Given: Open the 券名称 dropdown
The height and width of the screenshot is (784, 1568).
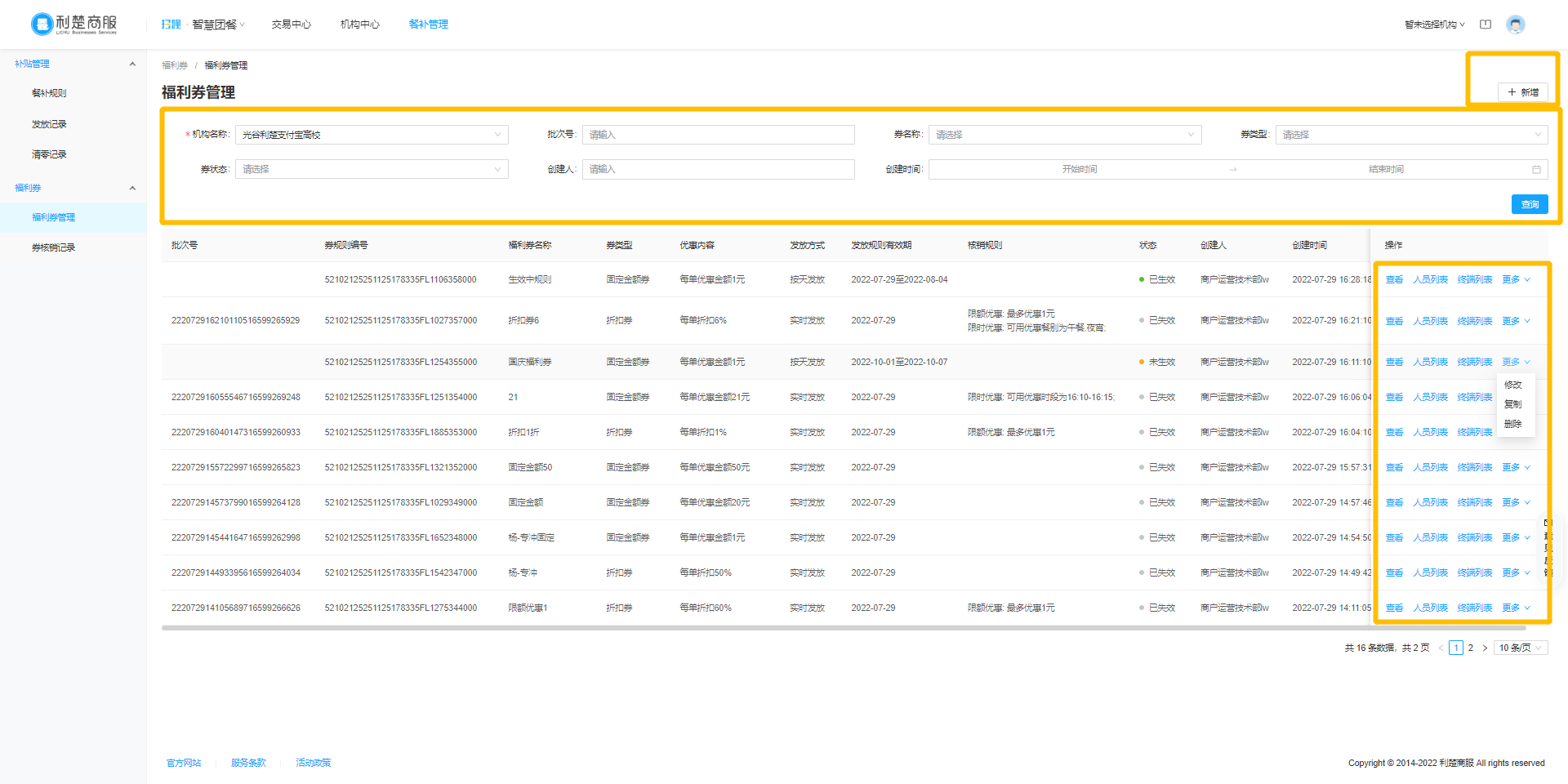Looking at the screenshot, I should 1065,135.
